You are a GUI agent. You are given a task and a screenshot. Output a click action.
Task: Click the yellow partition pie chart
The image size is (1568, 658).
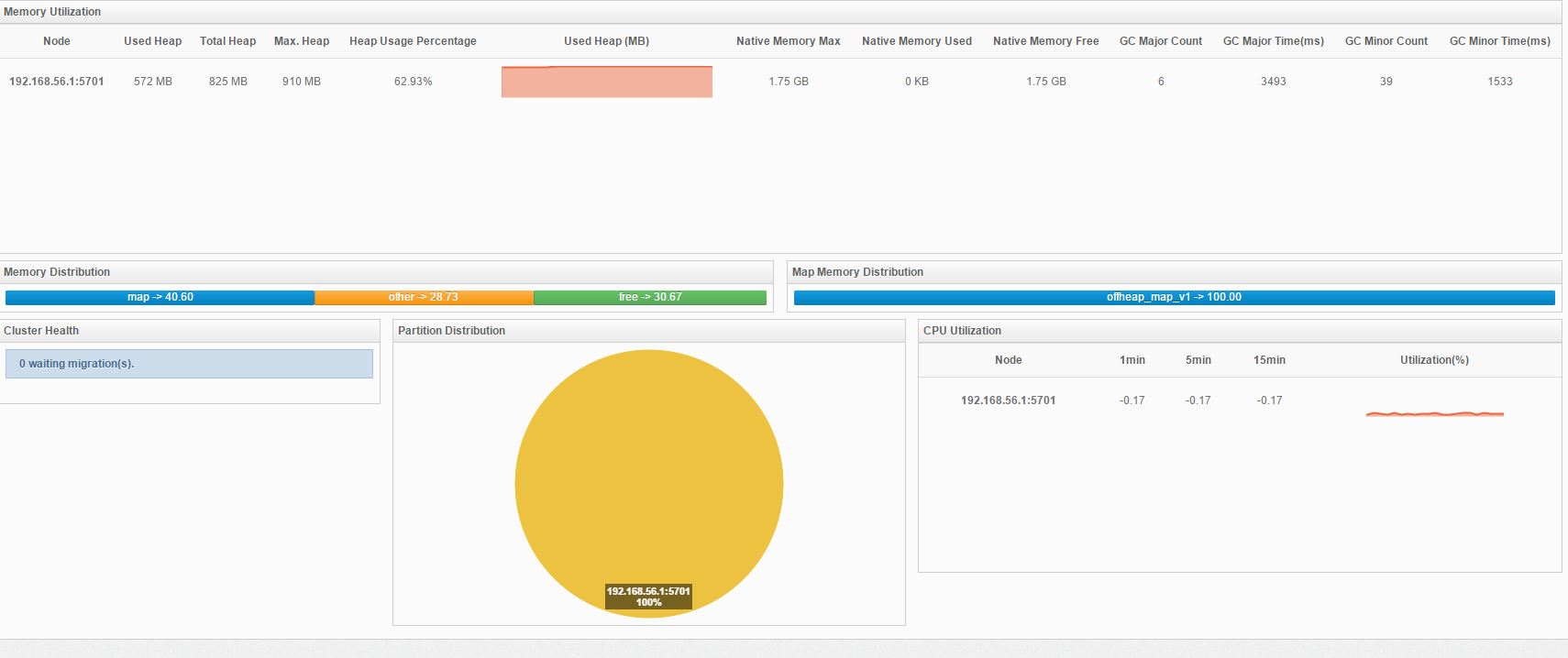[x=649, y=484]
